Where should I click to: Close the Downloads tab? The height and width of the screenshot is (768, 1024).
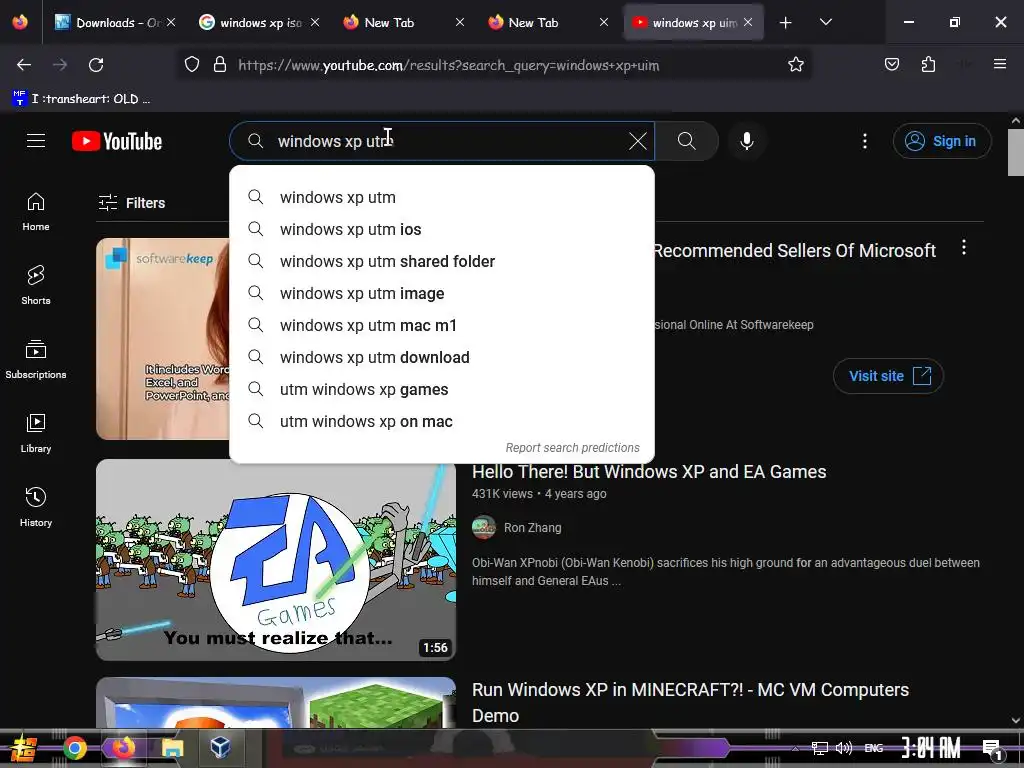[171, 22]
